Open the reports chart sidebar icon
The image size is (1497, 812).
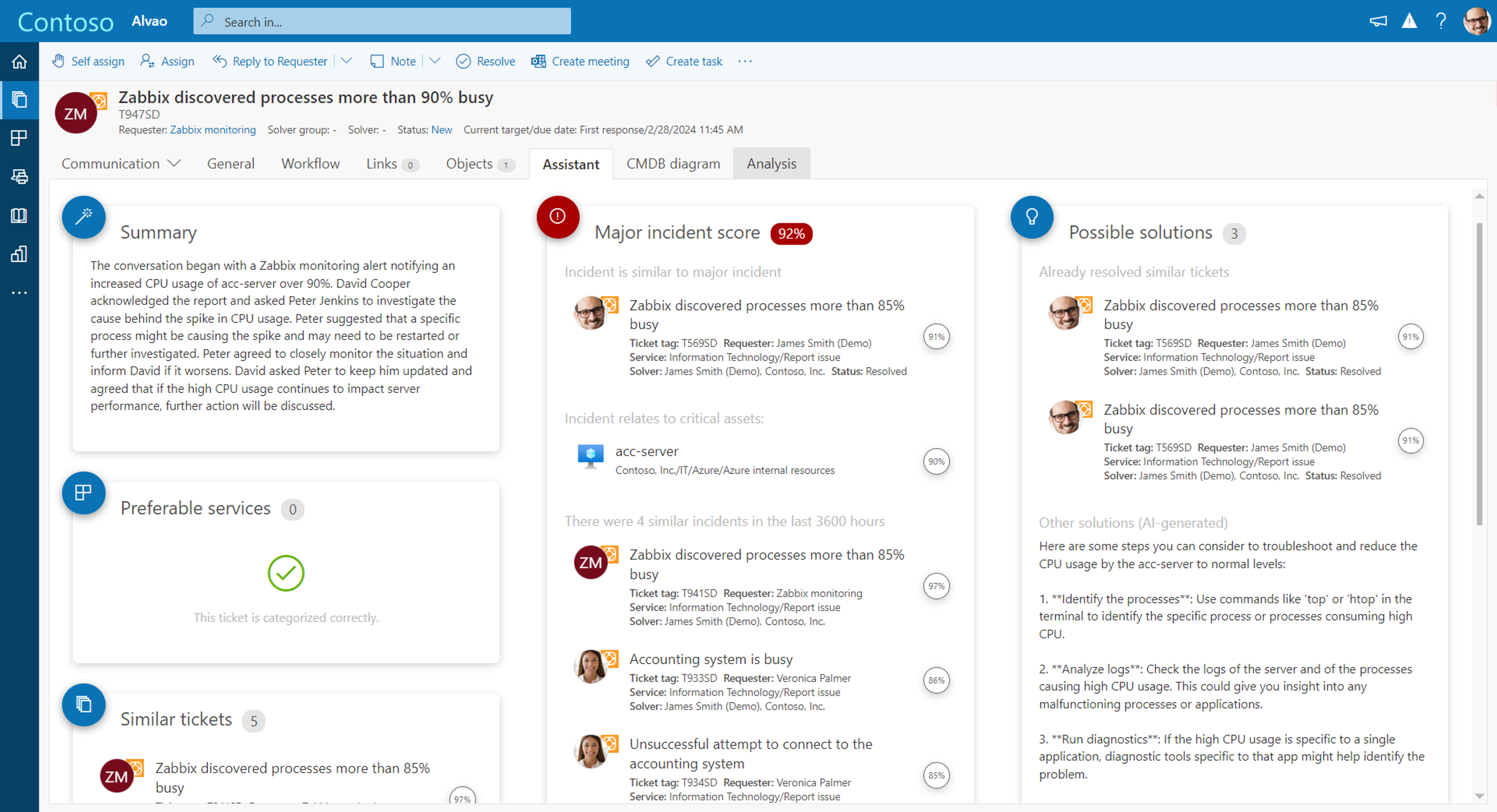coord(19,254)
